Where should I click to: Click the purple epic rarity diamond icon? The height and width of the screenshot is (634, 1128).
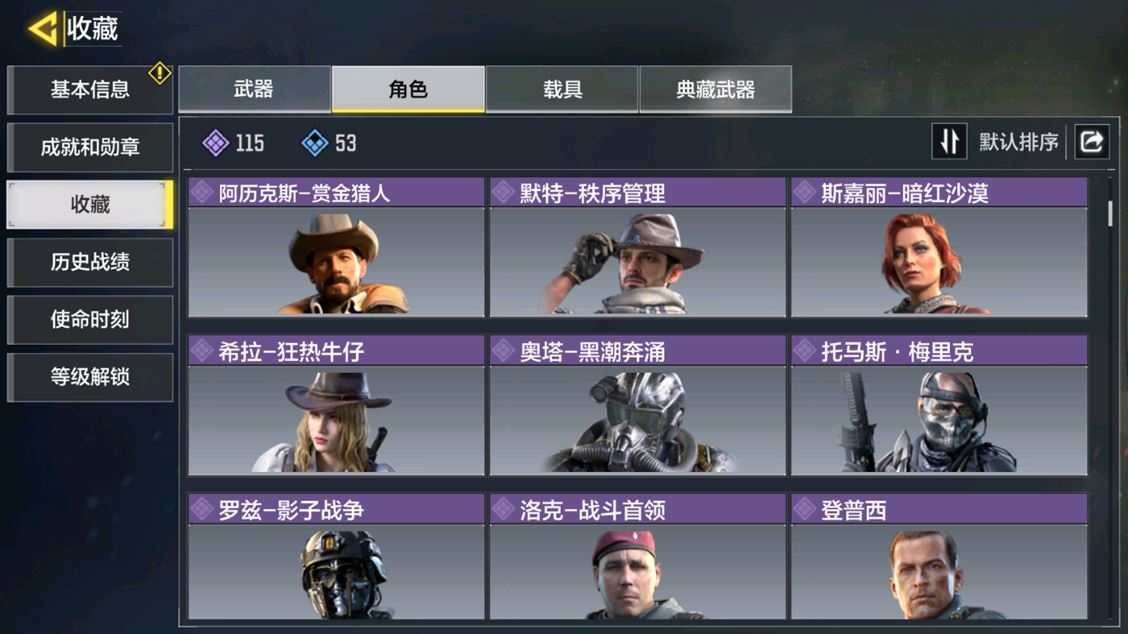point(216,142)
